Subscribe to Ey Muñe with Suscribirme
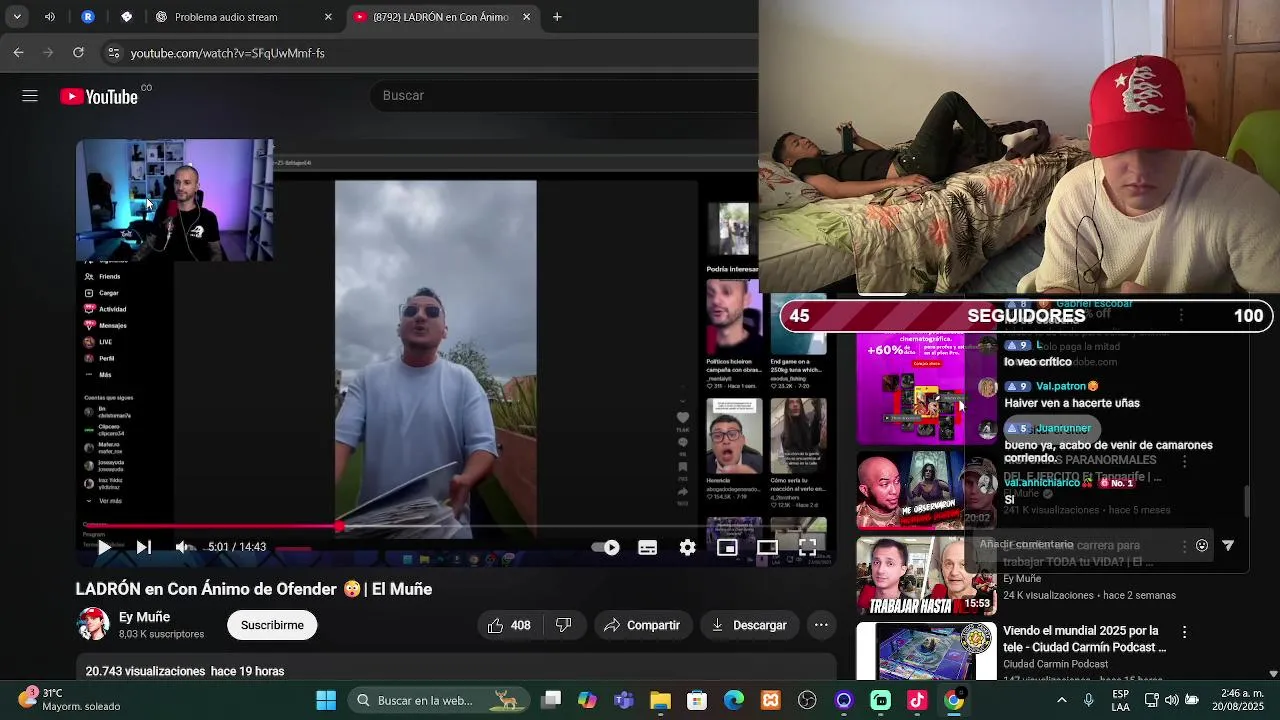 [x=272, y=625]
